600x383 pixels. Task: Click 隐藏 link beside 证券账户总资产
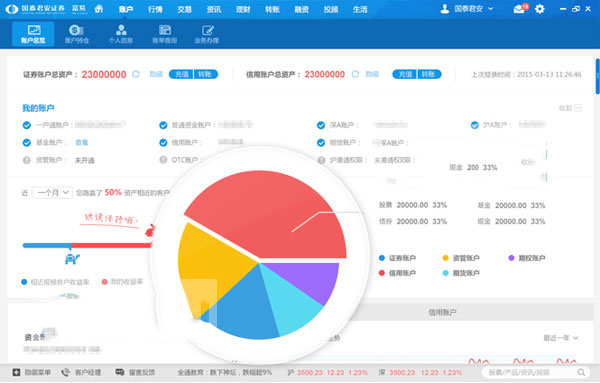(x=156, y=74)
